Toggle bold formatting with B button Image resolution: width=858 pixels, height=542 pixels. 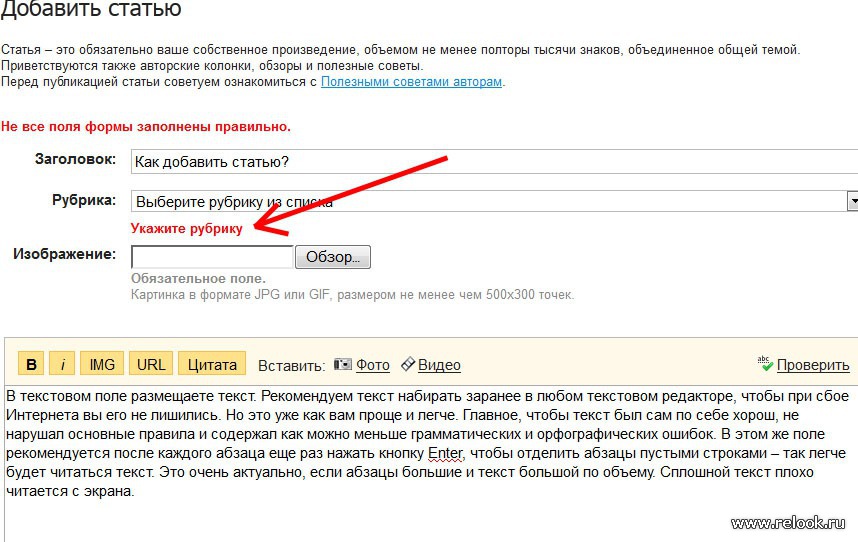click(31, 364)
